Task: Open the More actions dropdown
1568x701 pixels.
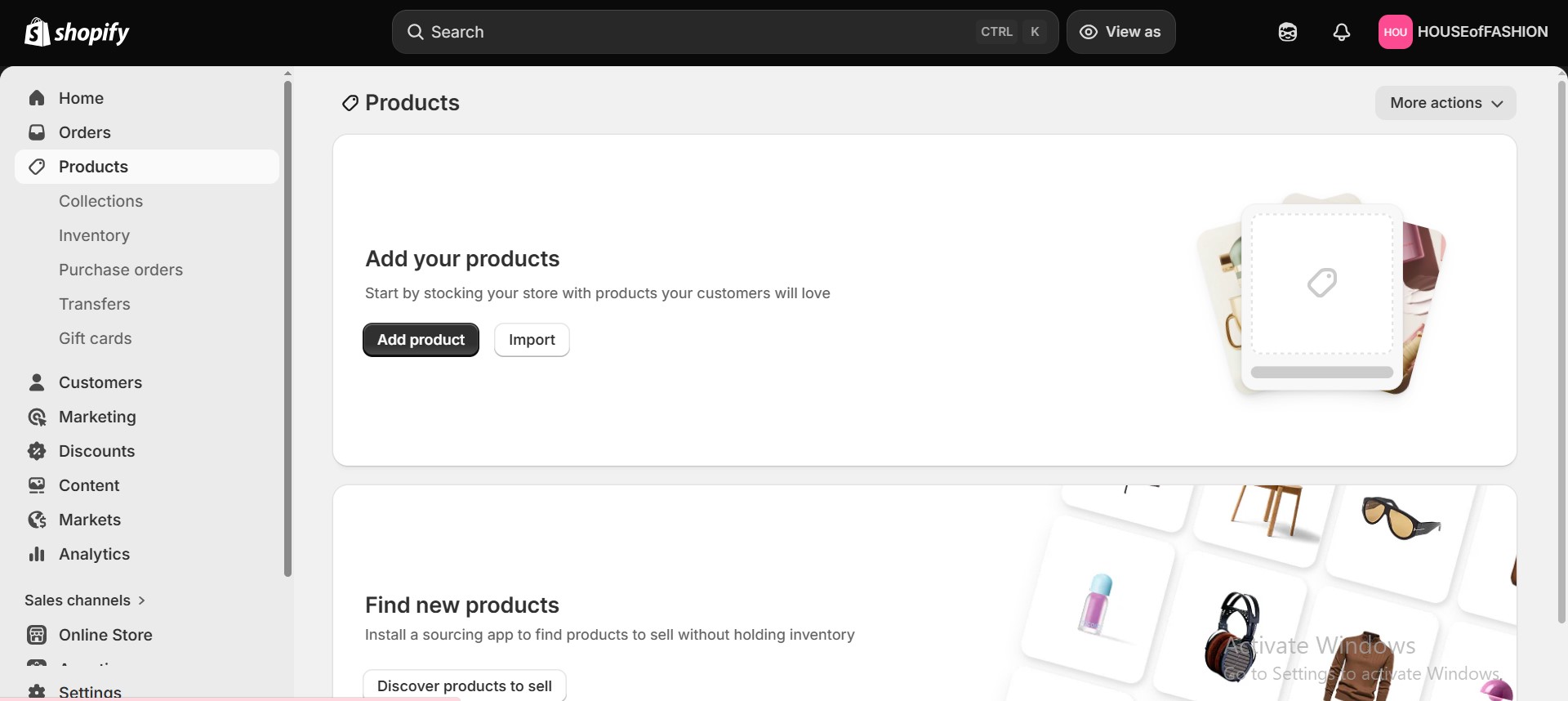Action: coord(1445,103)
